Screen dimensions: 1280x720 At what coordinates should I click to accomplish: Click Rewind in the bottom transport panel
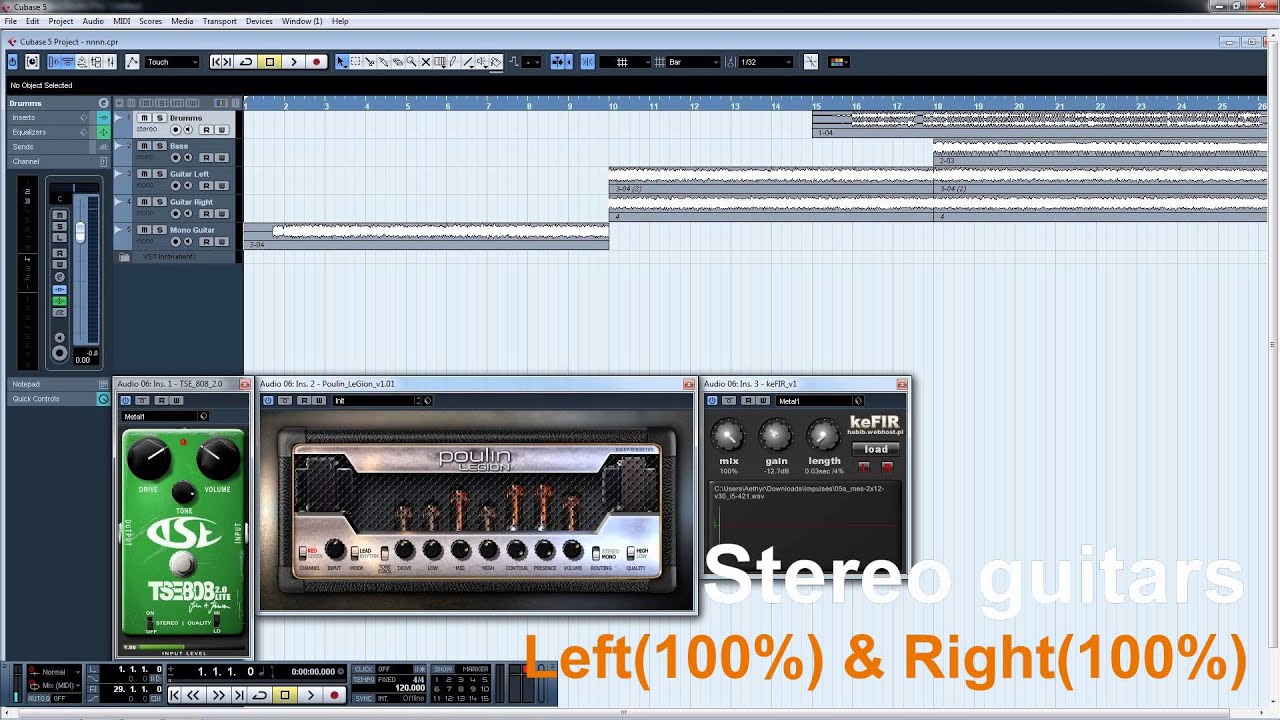pyautogui.click(x=193, y=695)
